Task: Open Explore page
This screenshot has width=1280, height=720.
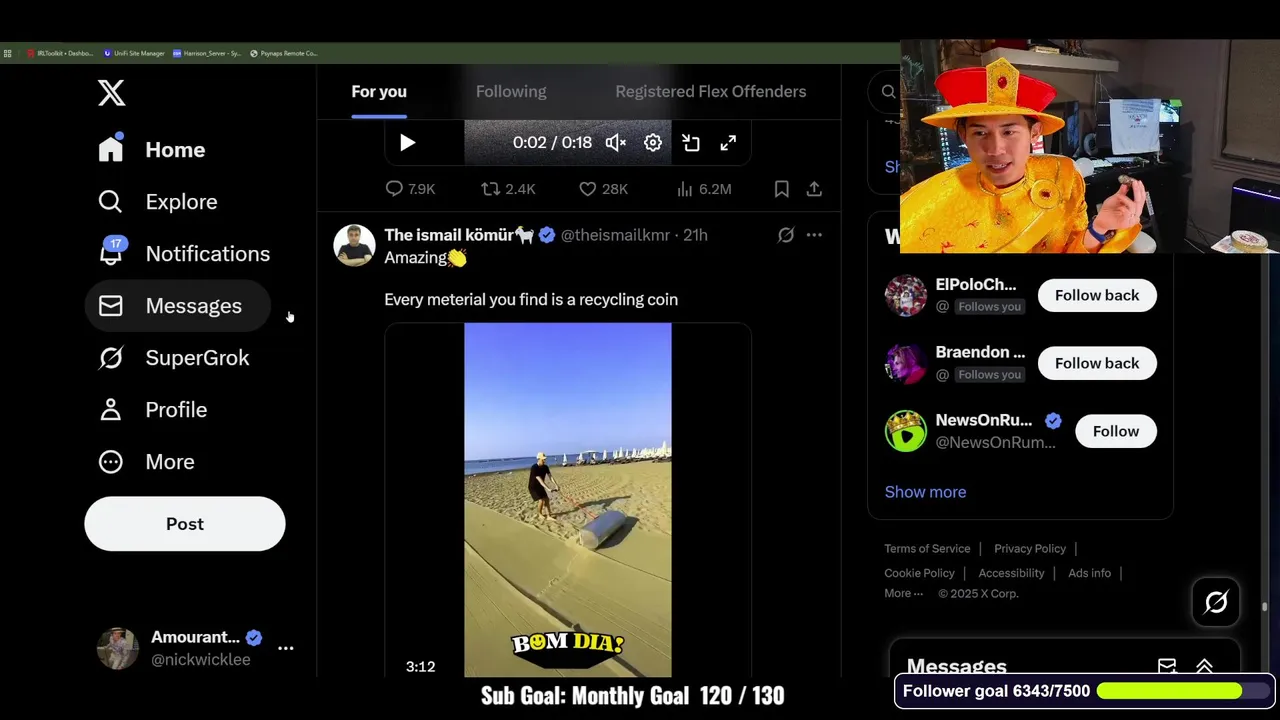Action: click(x=158, y=201)
